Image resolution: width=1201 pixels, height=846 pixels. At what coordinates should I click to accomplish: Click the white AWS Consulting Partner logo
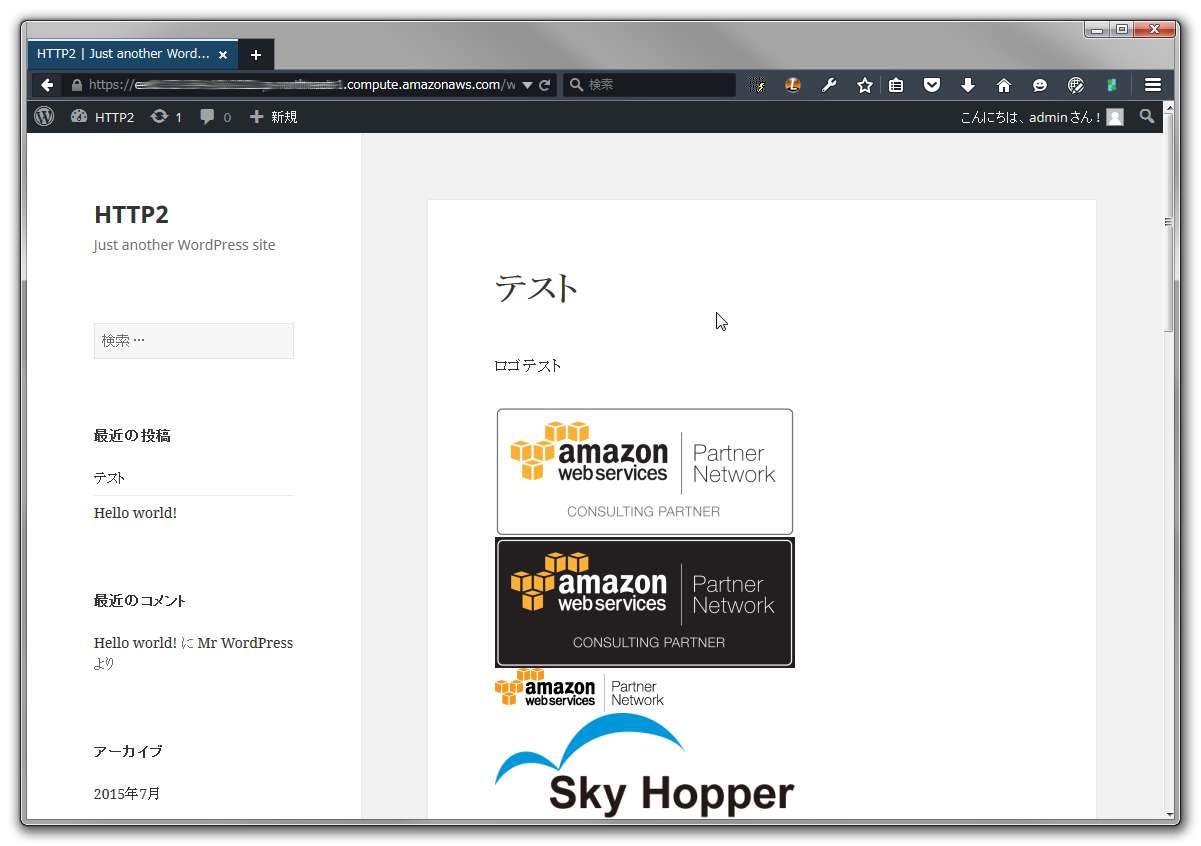pos(645,471)
